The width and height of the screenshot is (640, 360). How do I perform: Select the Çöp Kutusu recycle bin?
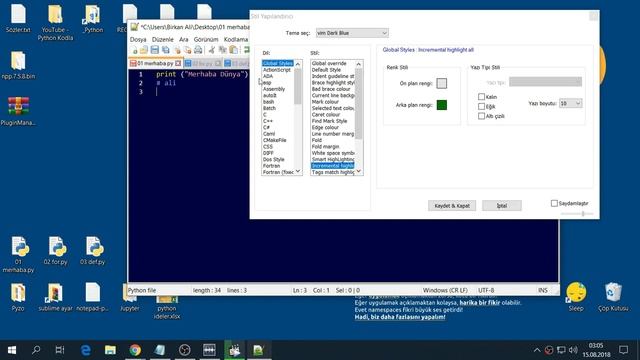coord(613,297)
